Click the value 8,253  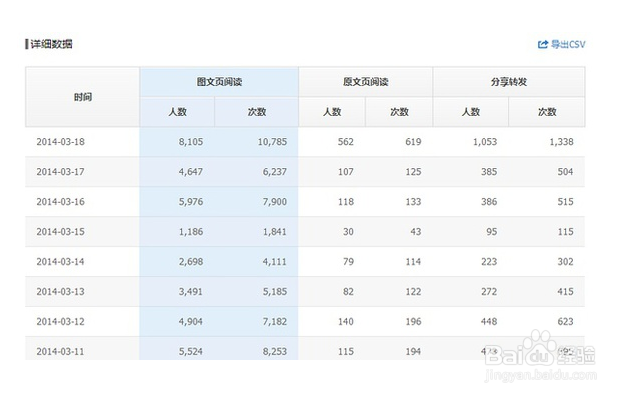click(x=275, y=351)
